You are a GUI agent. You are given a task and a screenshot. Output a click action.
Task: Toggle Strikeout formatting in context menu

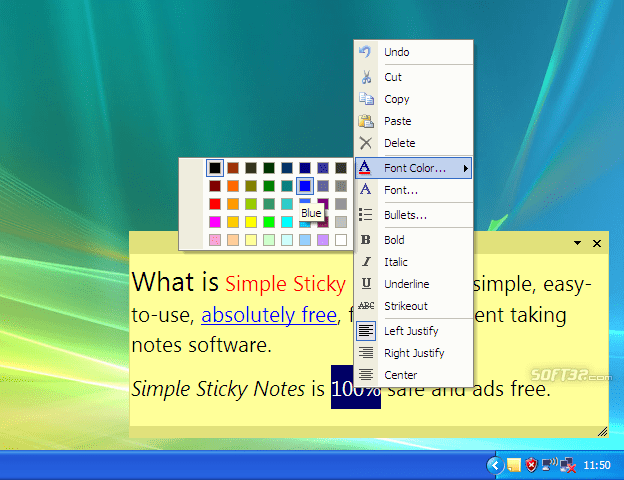(x=413, y=306)
